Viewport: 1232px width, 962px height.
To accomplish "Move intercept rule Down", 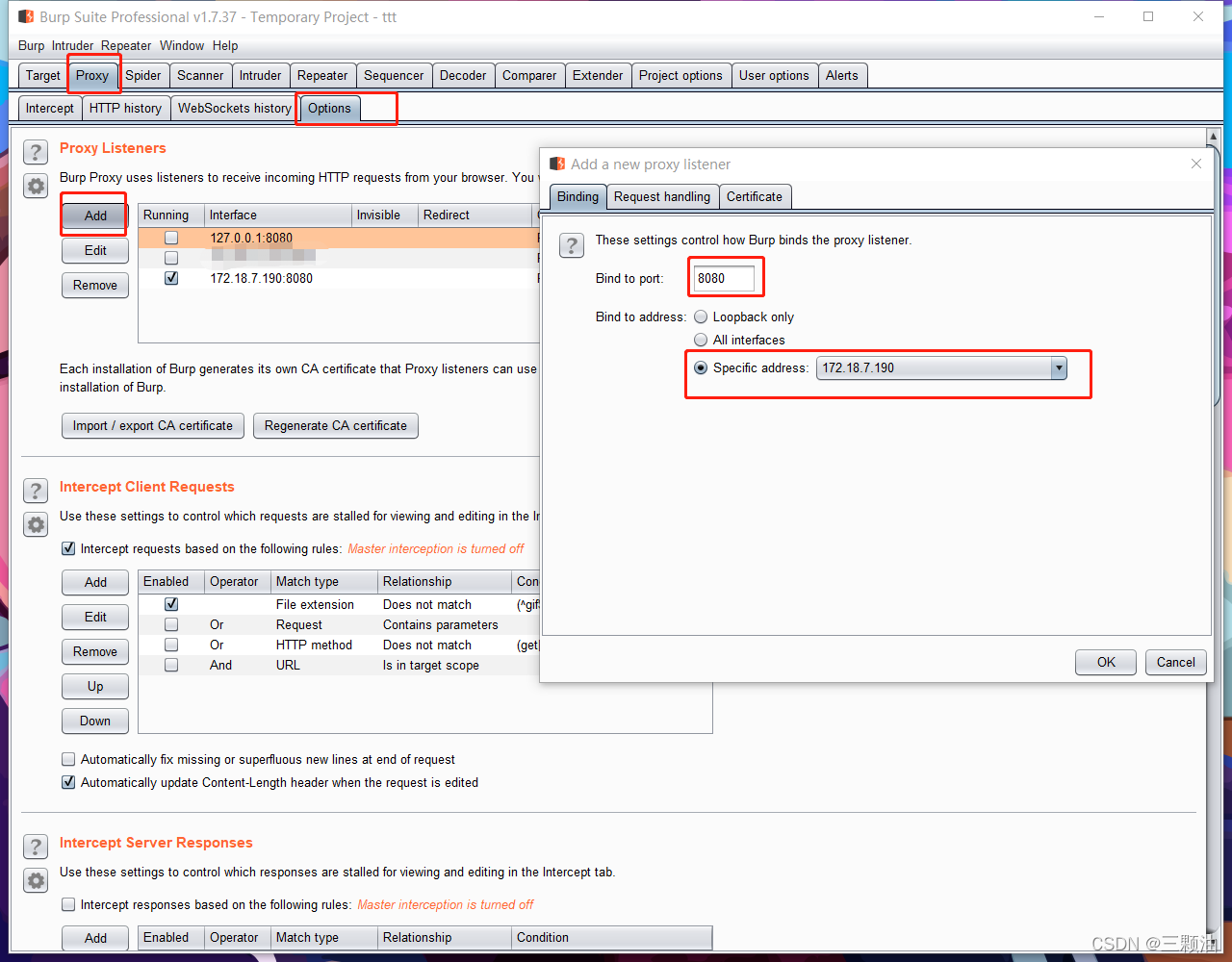I will point(95,721).
